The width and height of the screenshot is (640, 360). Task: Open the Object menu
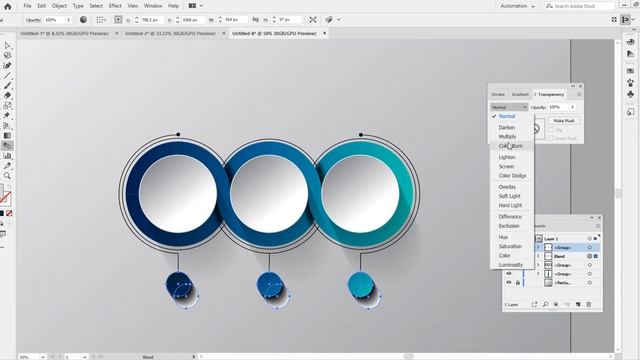coord(59,6)
